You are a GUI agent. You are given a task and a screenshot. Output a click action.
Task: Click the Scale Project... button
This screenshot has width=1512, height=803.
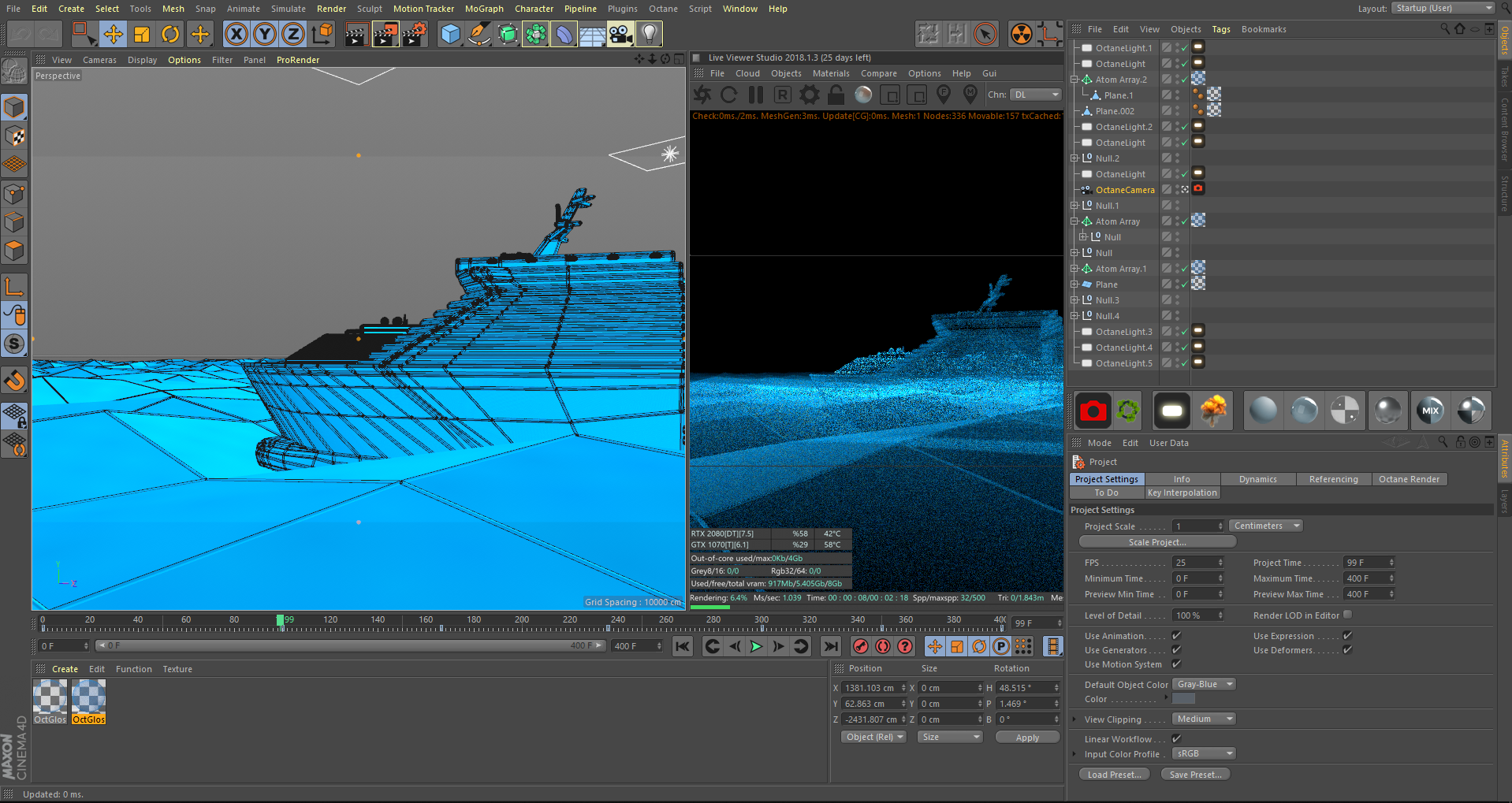coord(1156,542)
